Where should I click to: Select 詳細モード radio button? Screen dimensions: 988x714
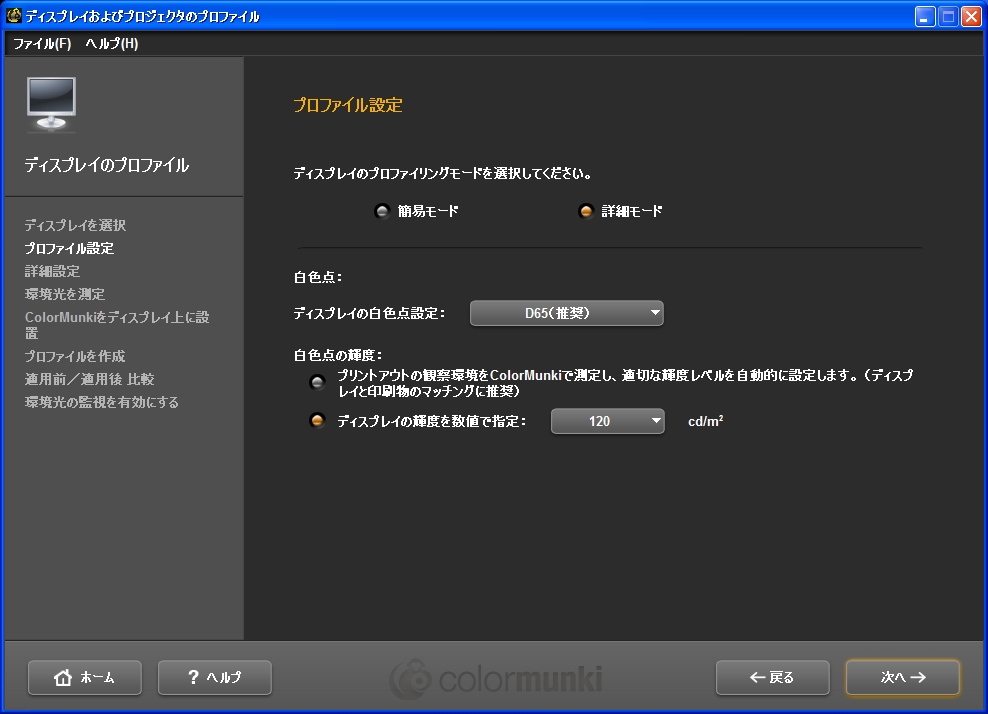585,211
